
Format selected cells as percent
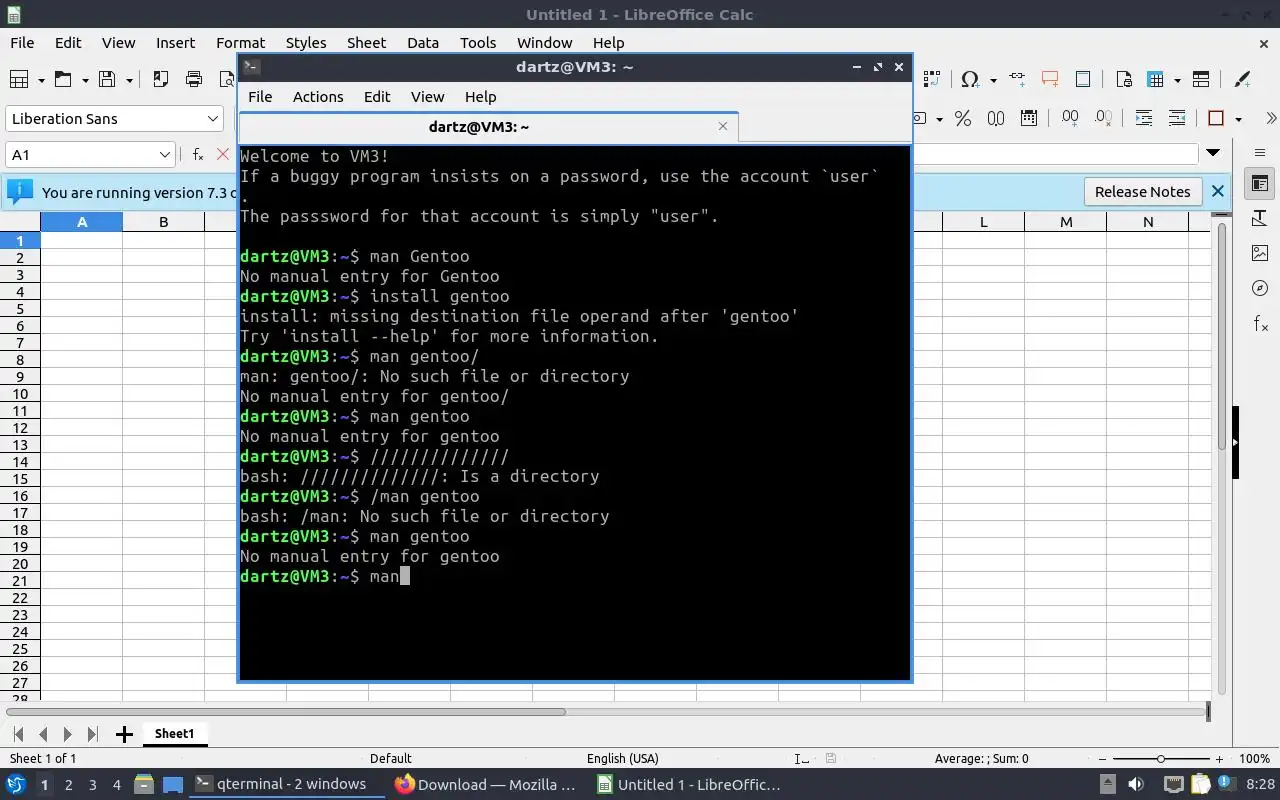coord(963,118)
